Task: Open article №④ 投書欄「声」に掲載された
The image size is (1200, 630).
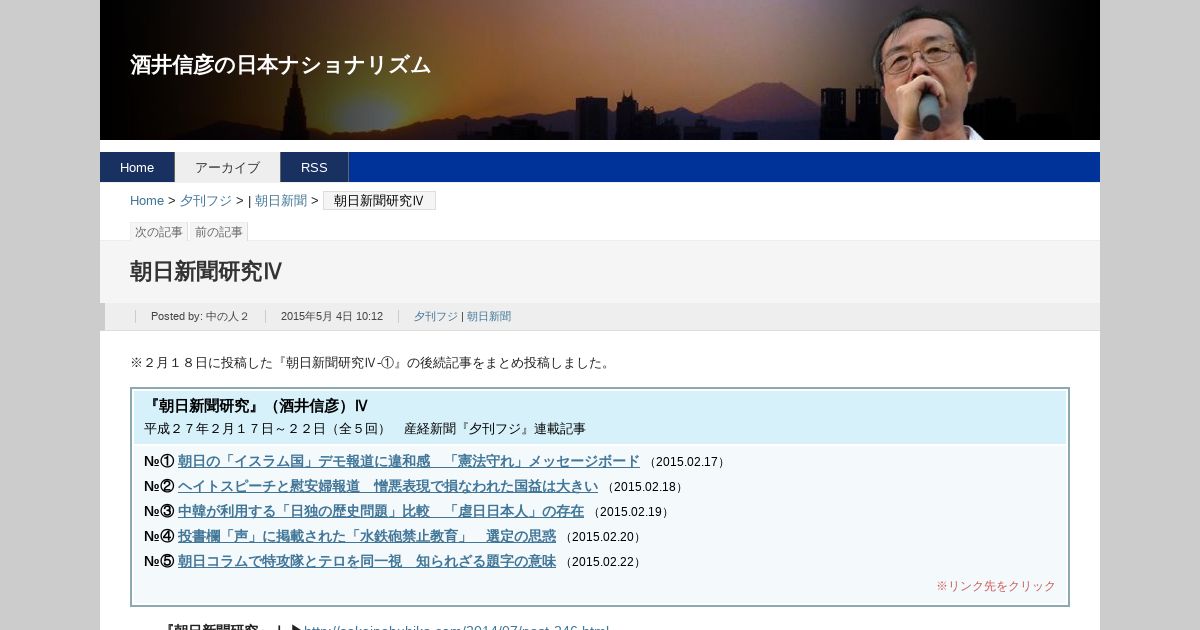Action: click(367, 536)
